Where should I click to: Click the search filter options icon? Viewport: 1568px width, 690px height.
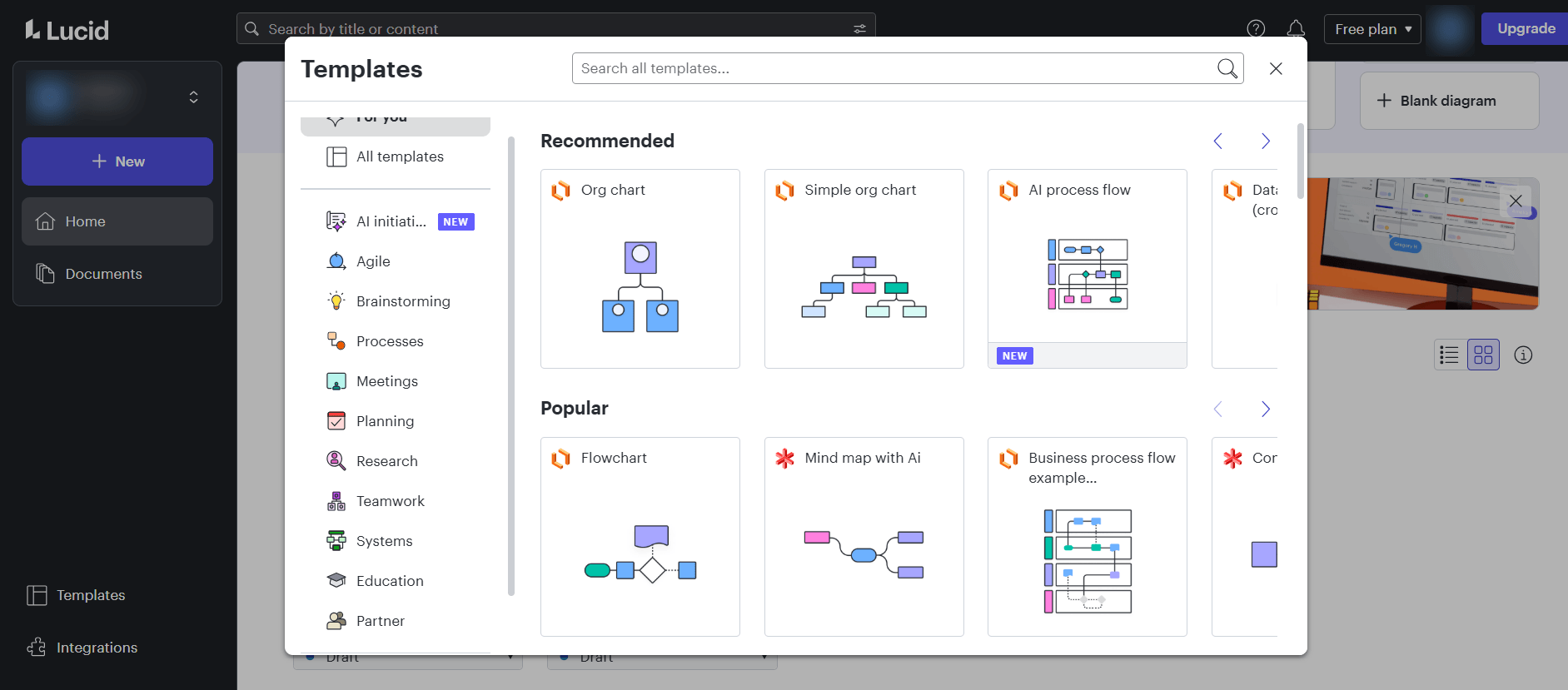pyautogui.click(x=859, y=29)
